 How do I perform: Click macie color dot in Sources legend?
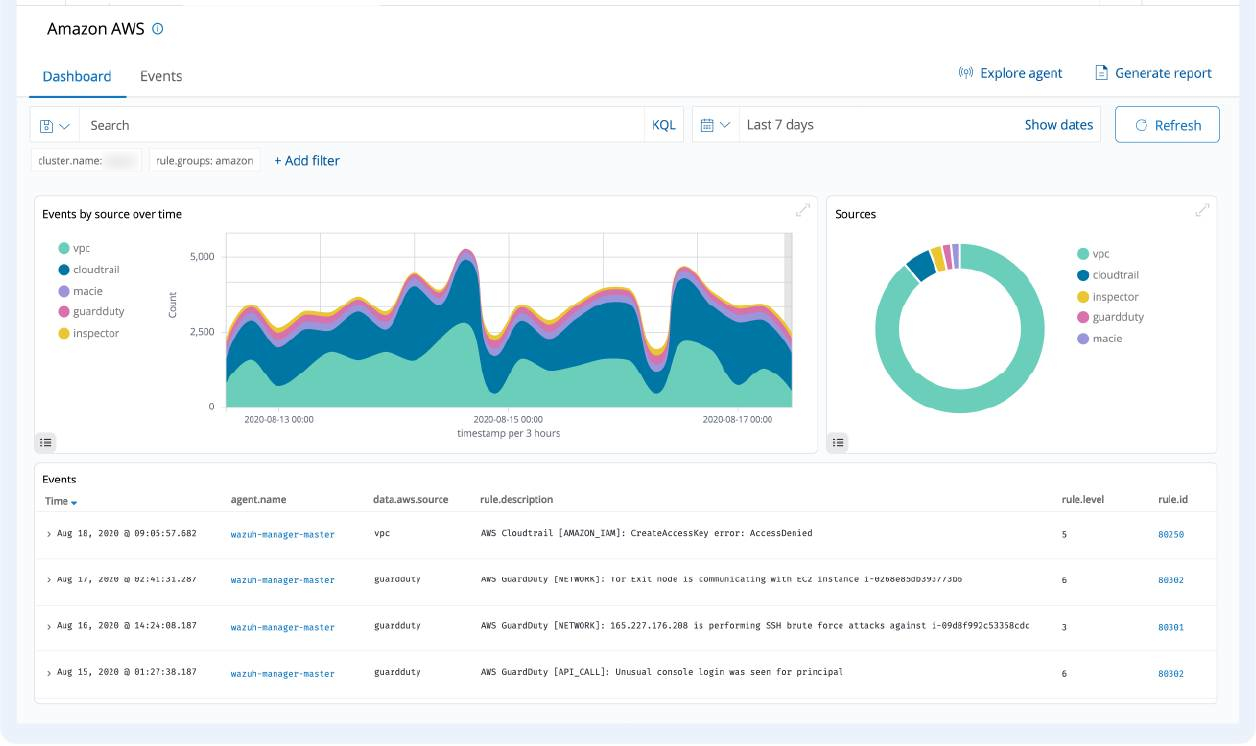[x=1083, y=339]
